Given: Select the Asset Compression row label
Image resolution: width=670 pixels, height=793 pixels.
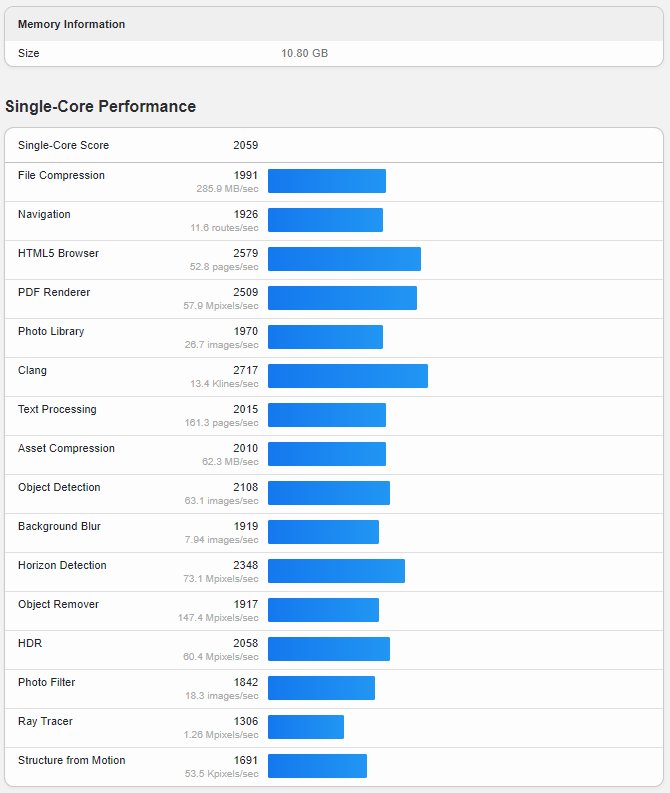Looking at the screenshot, I should (x=66, y=448).
